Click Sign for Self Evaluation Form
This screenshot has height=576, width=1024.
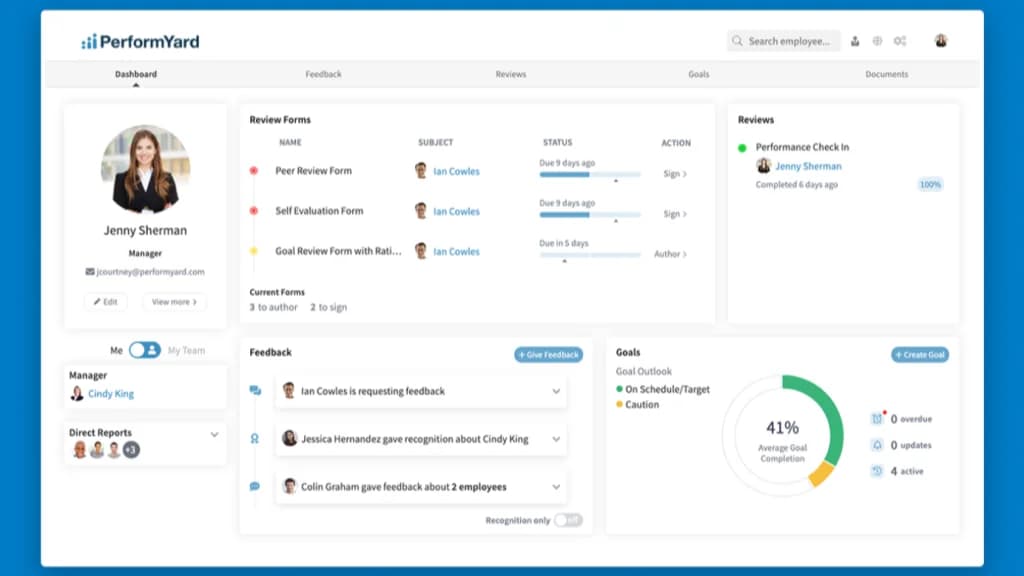pos(675,214)
